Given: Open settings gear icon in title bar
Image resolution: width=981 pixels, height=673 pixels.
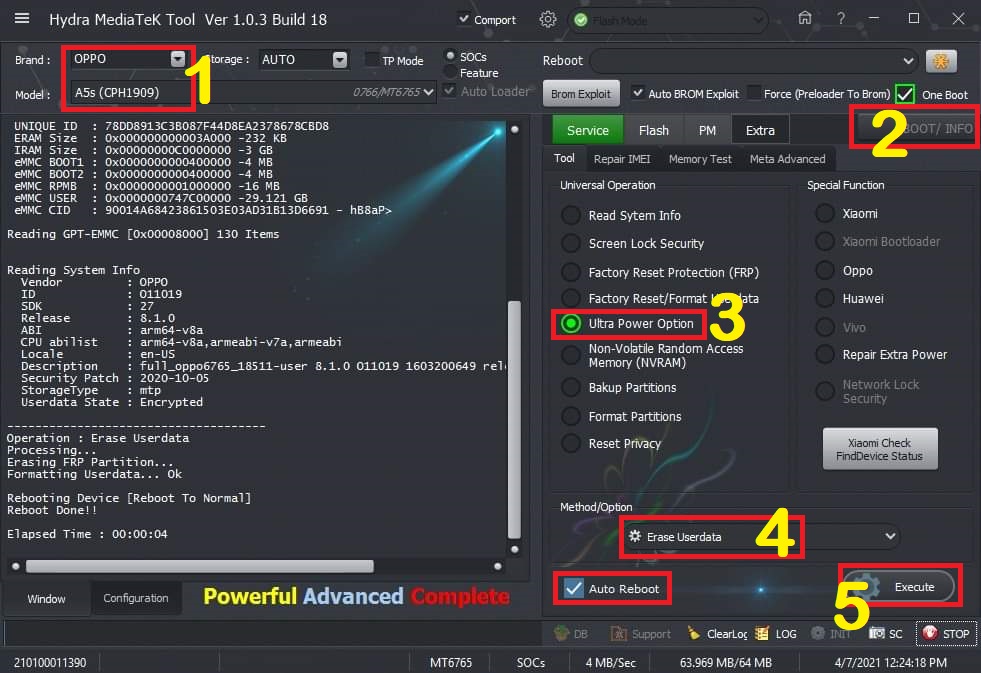Looking at the screenshot, I should tap(547, 19).
